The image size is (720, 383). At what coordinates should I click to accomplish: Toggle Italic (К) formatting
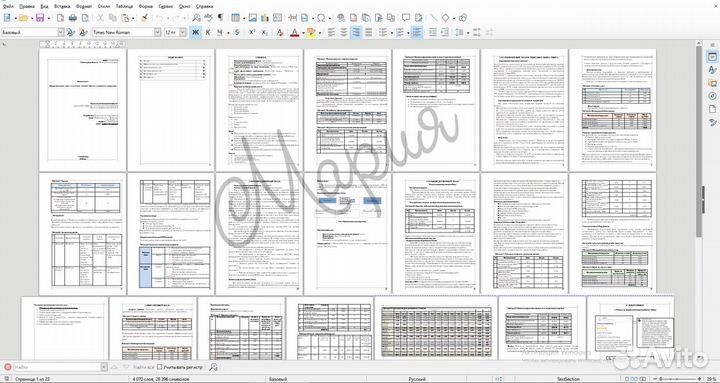pos(208,32)
